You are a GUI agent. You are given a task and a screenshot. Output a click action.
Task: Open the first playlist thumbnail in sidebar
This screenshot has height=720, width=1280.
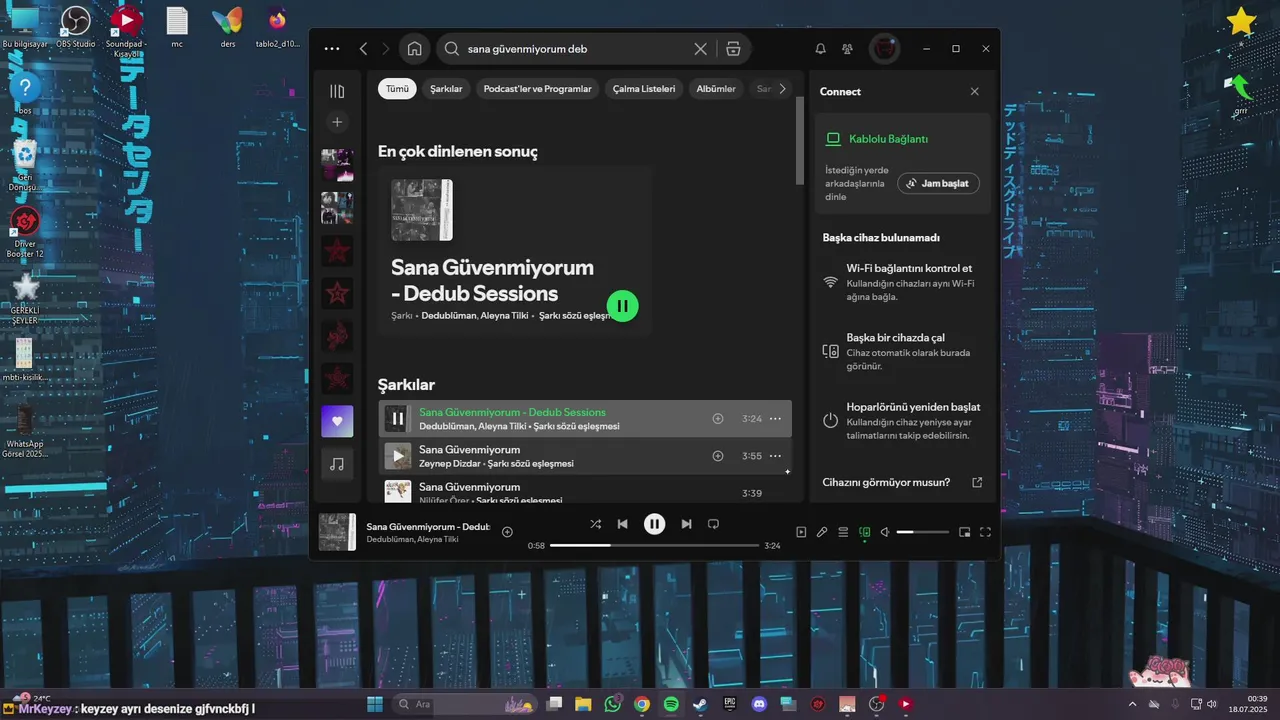pos(337,165)
